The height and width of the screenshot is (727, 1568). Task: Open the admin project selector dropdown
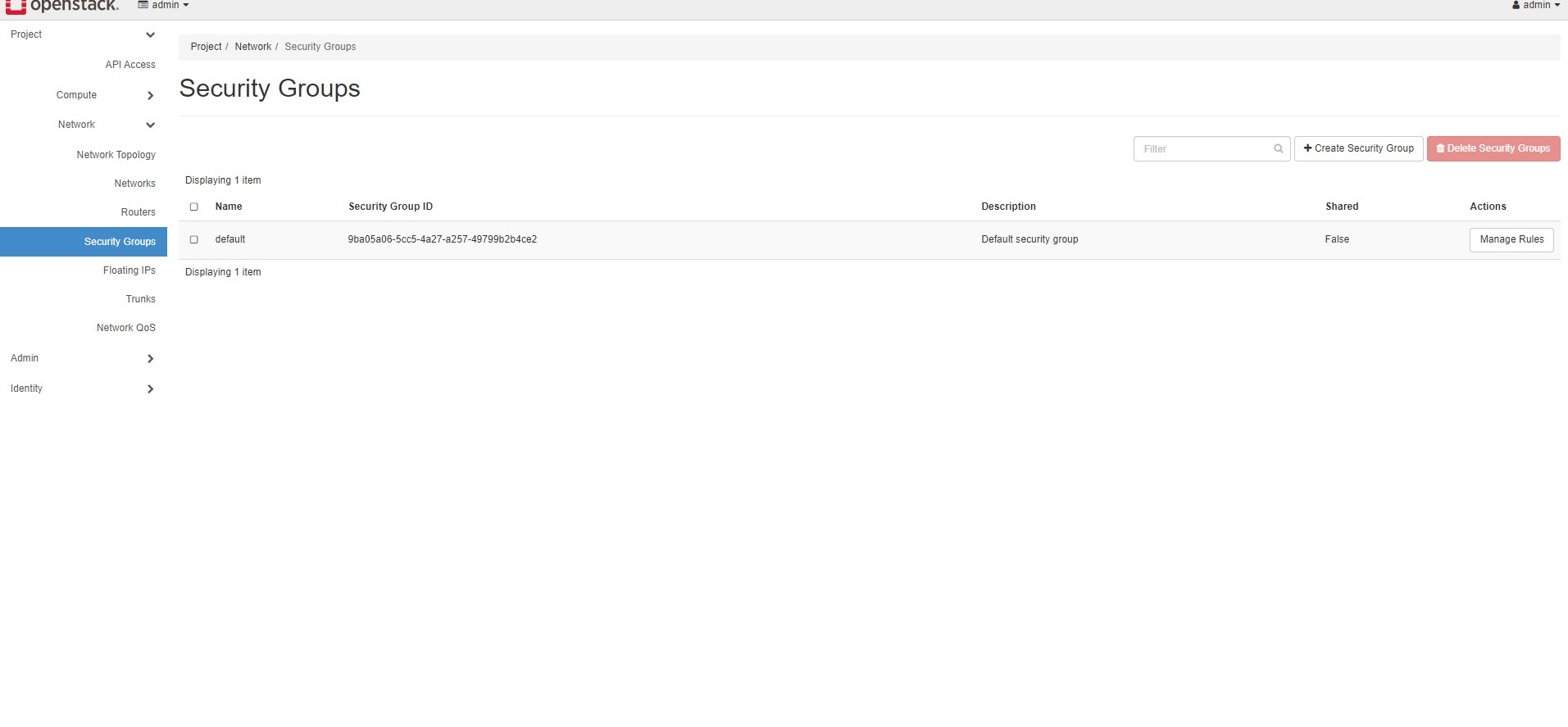coord(164,6)
